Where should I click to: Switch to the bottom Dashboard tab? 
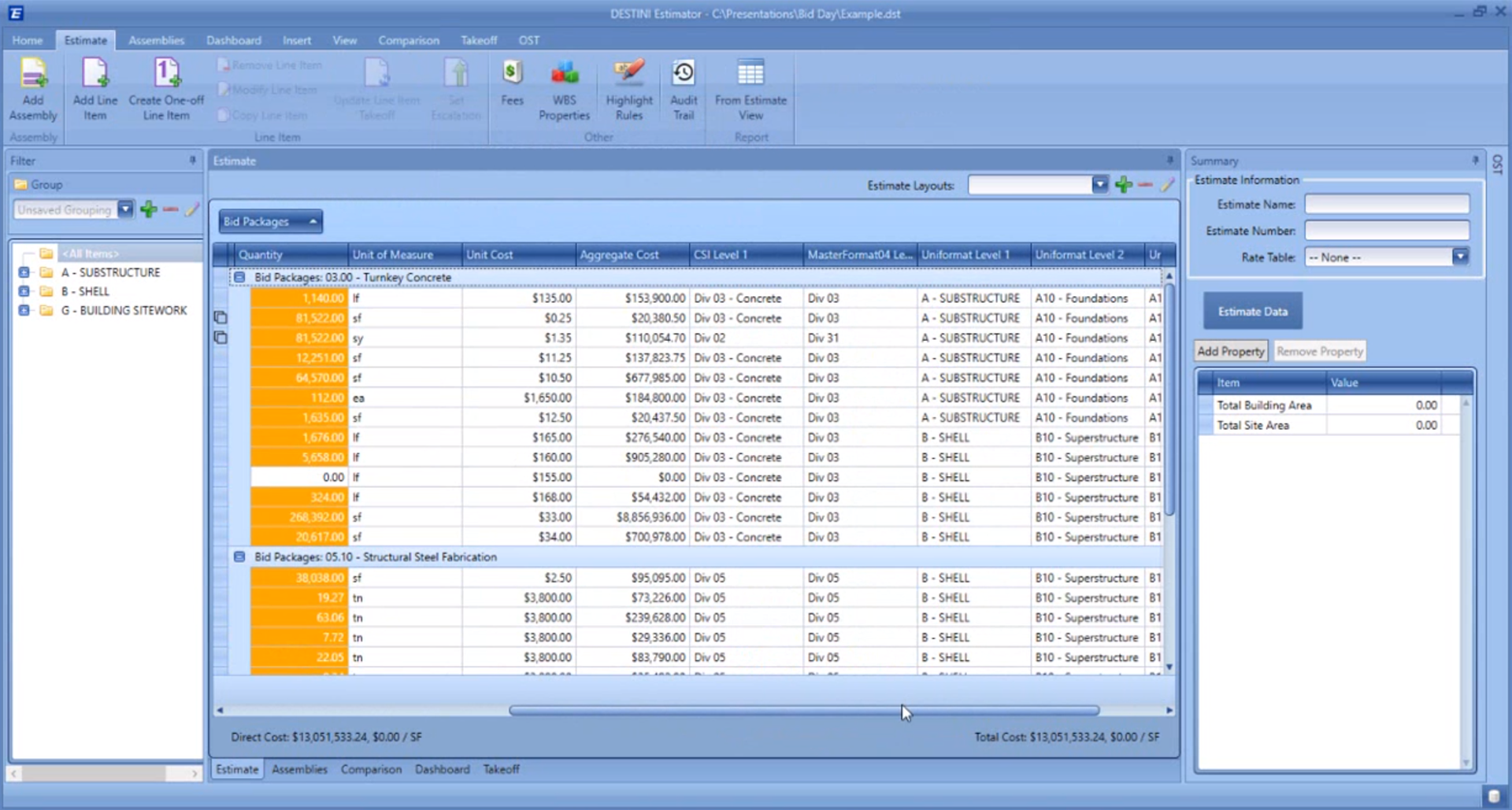pyautogui.click(x=442, y=769)
